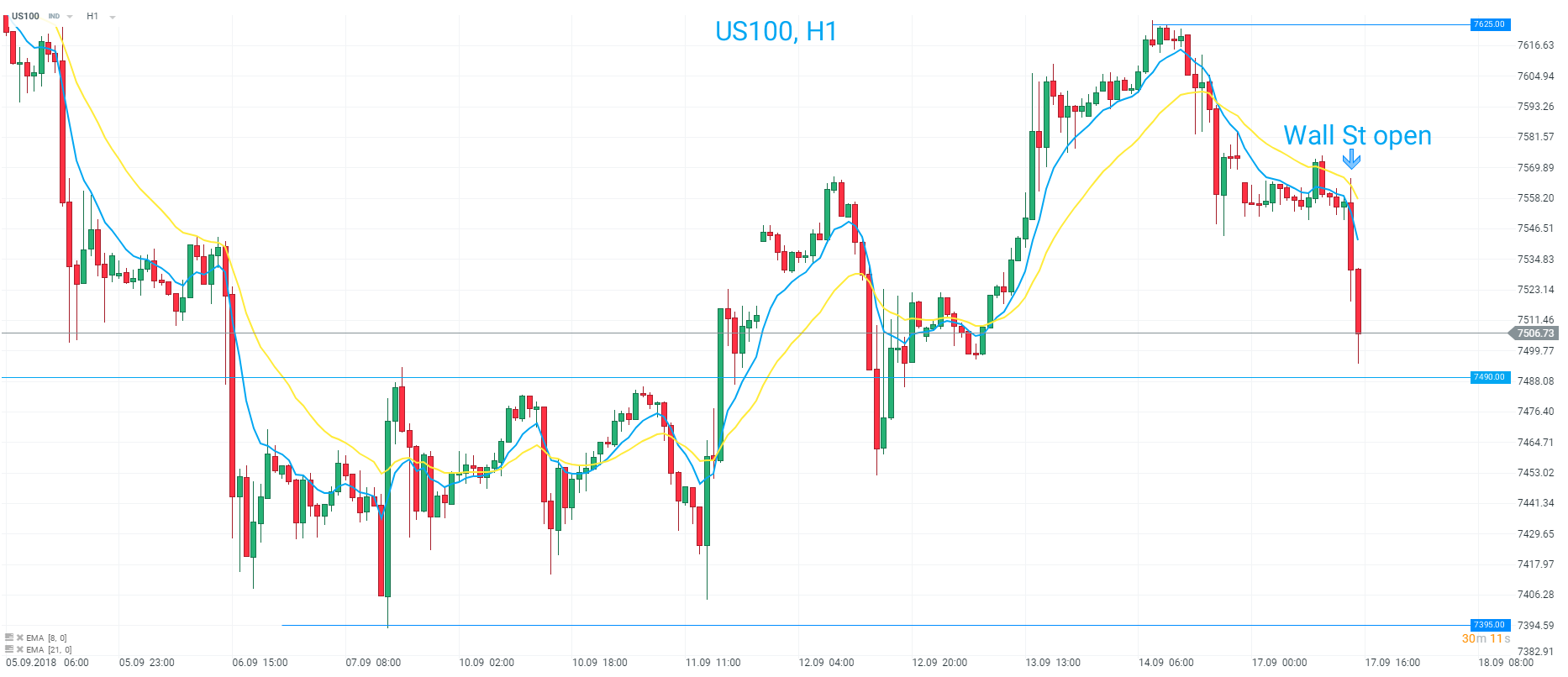Click the current price label 7506.73
The height and width of the screenshot is (677, 1568).
(x=1534, y=333)
